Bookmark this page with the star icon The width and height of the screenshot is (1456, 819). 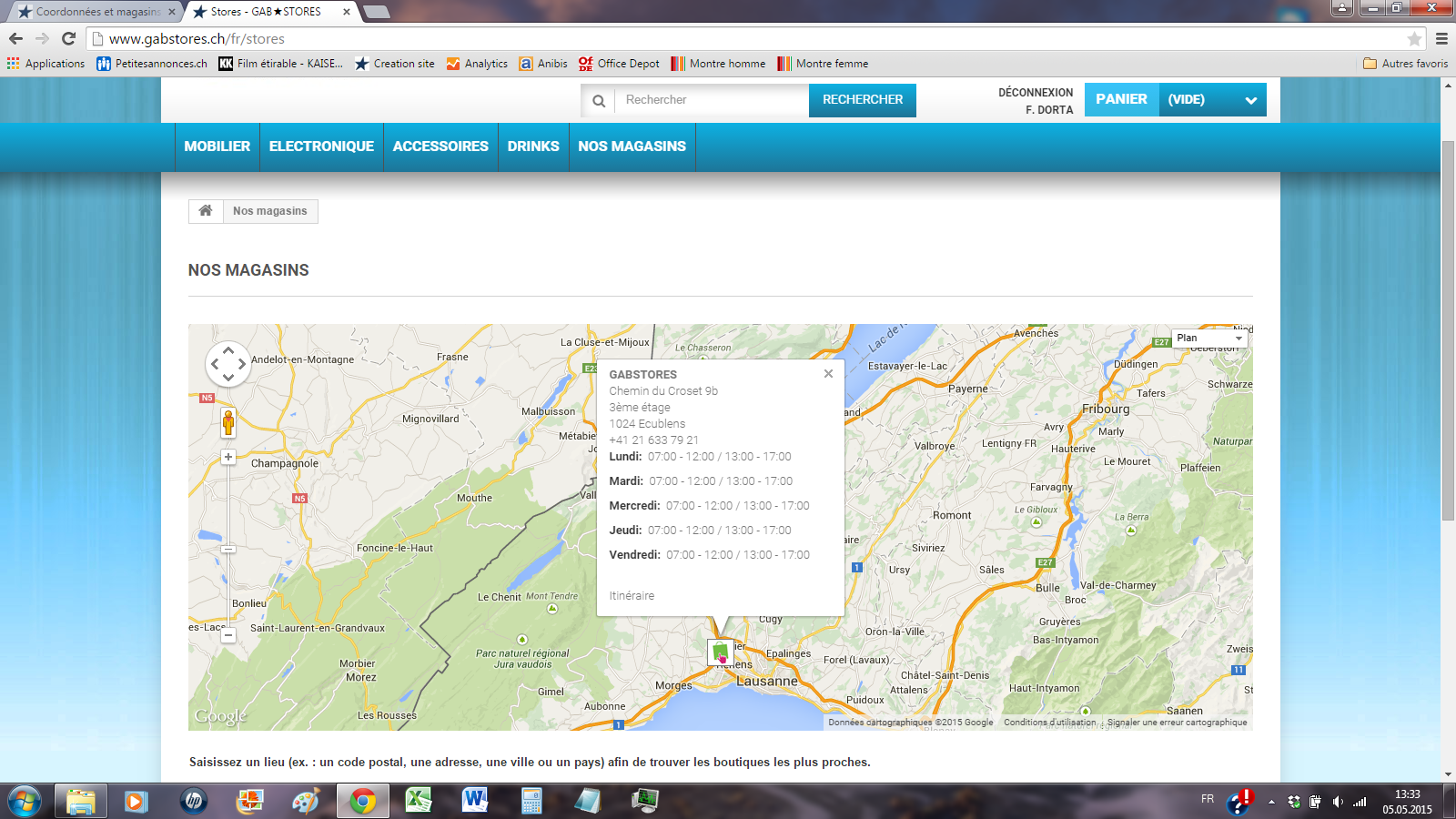(1414, 38)
